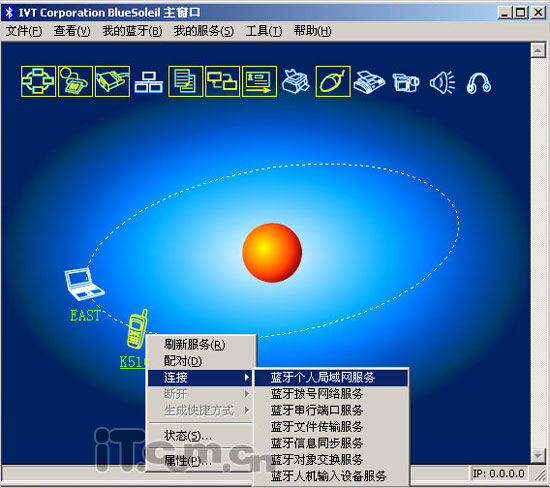Select the headset service icon
The width and height of the screenshot is (550, 488).
click(x=479, y=83)
